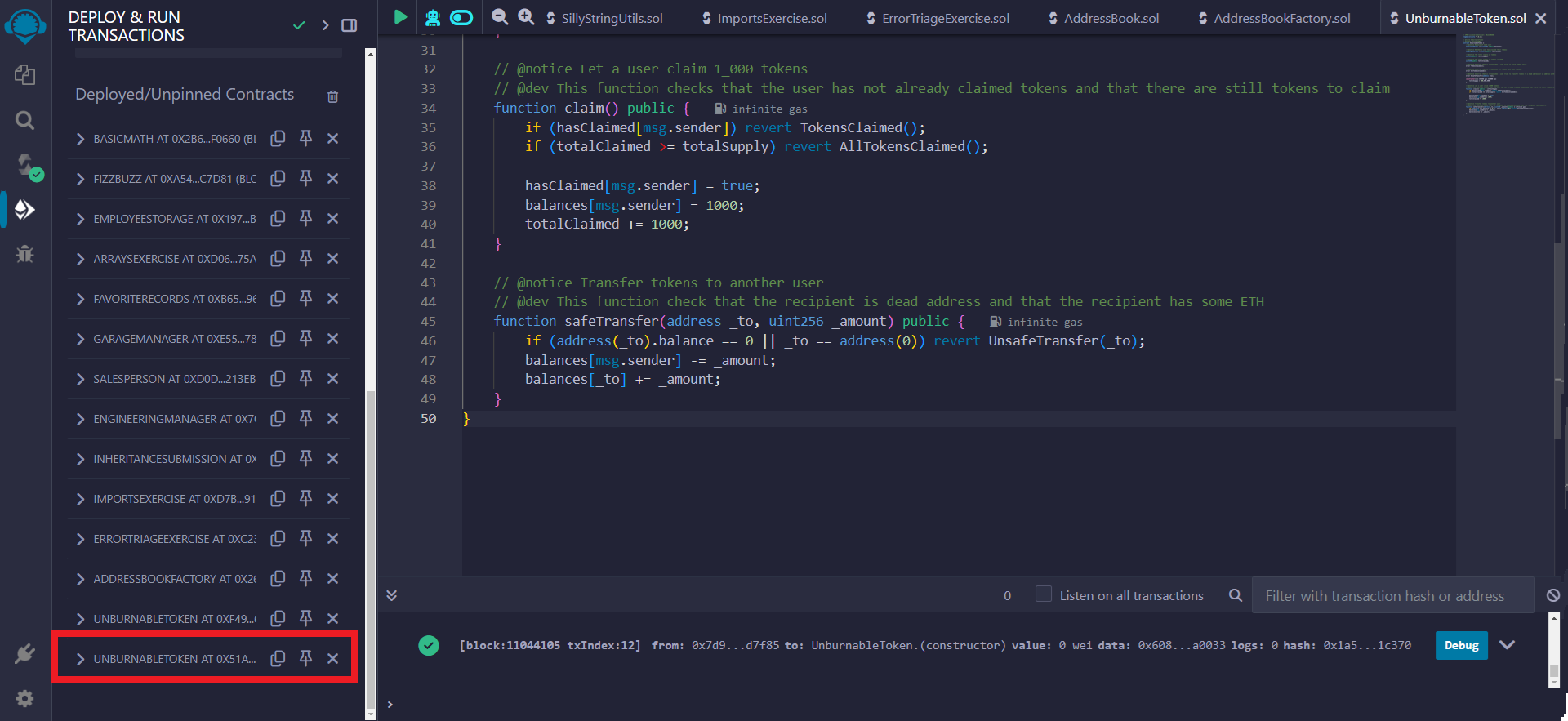Expand ARRAYSEXERCISE deployed contract

point(80,259)
